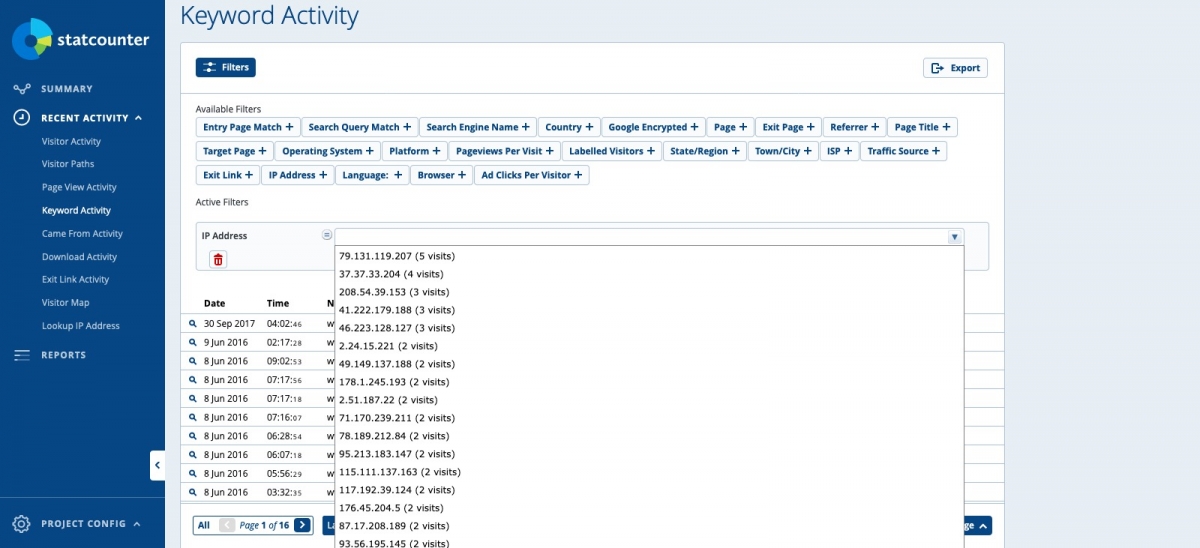Click the Filters button
The image size is (1200, 548).
(226, 67)
